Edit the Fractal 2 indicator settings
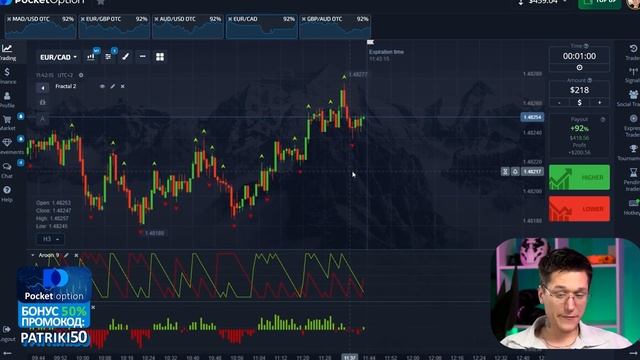 point(113,87)
